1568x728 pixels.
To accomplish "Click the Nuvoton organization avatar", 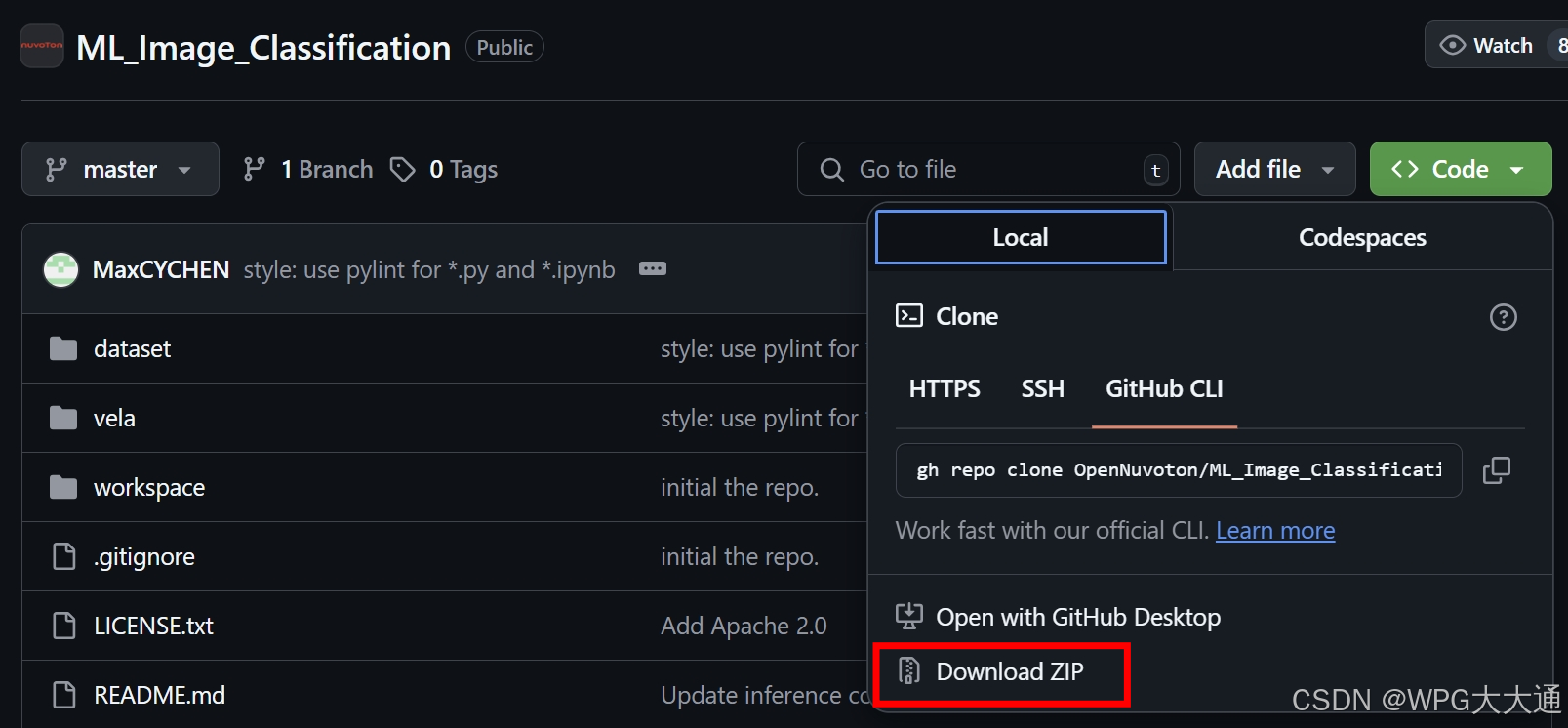I will [42, 46].
